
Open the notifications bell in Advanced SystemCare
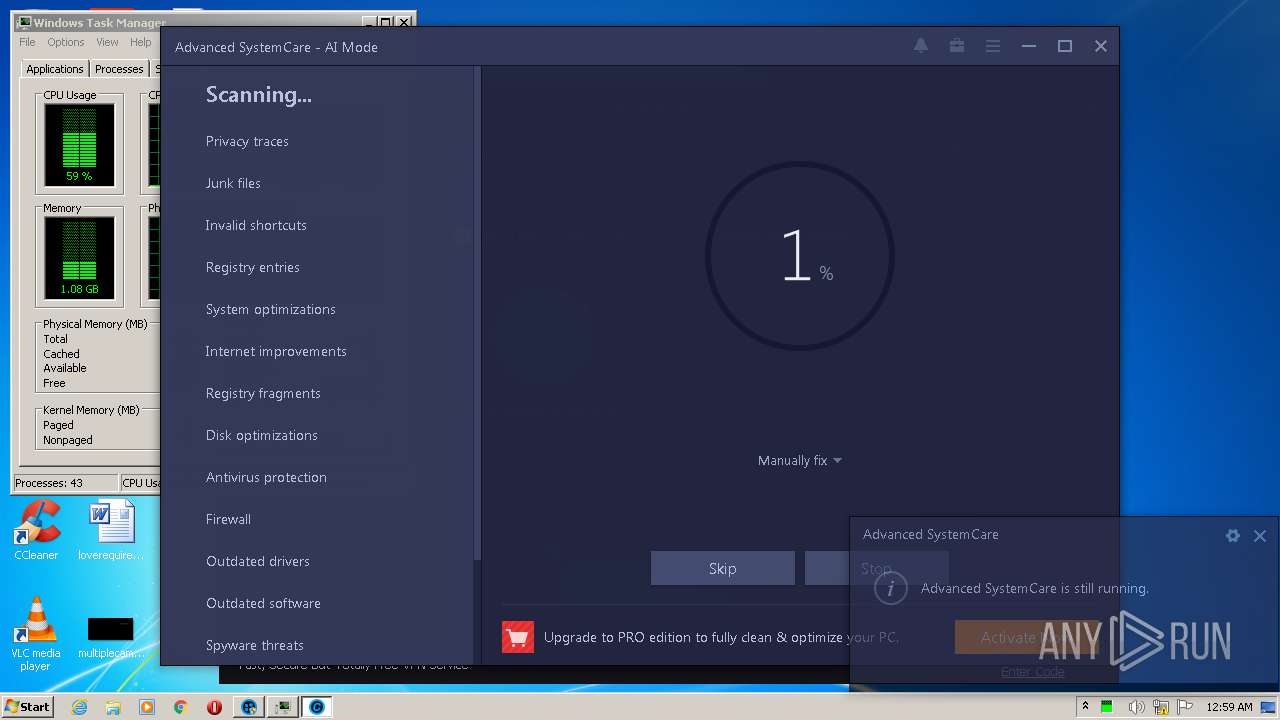point(921,46)
